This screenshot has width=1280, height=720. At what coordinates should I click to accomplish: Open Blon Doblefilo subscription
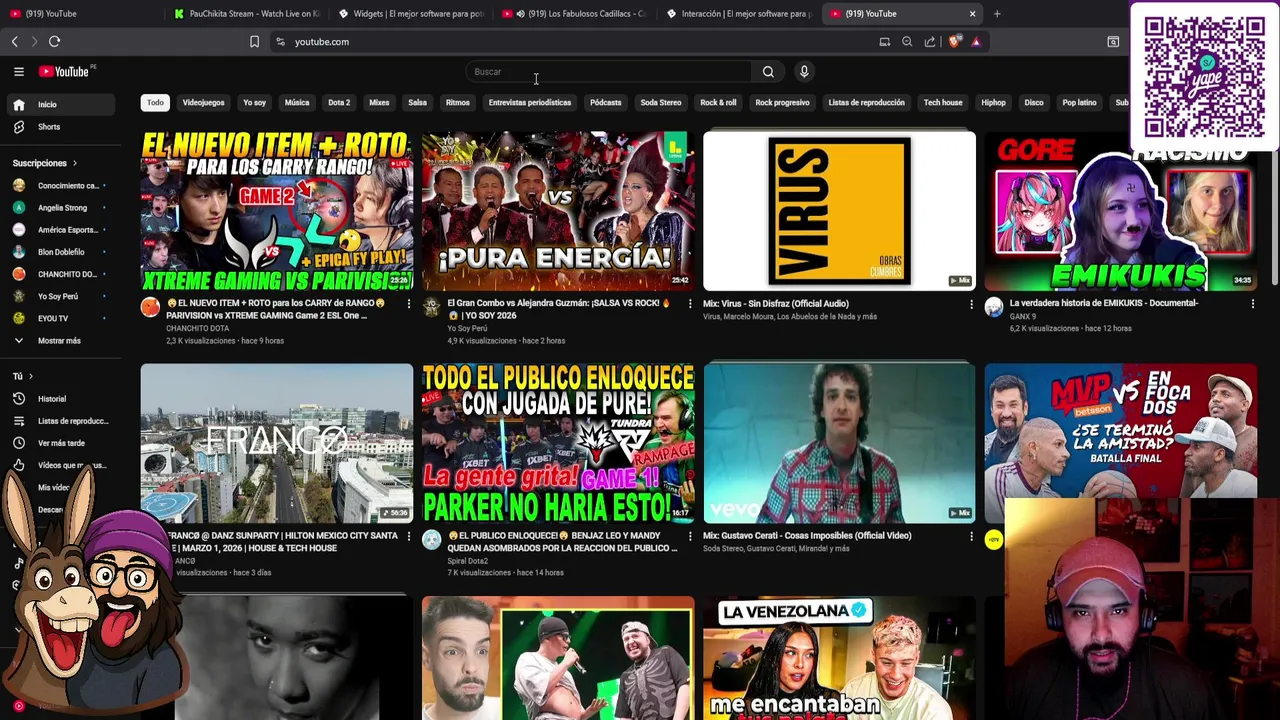(x=60, y=252)
